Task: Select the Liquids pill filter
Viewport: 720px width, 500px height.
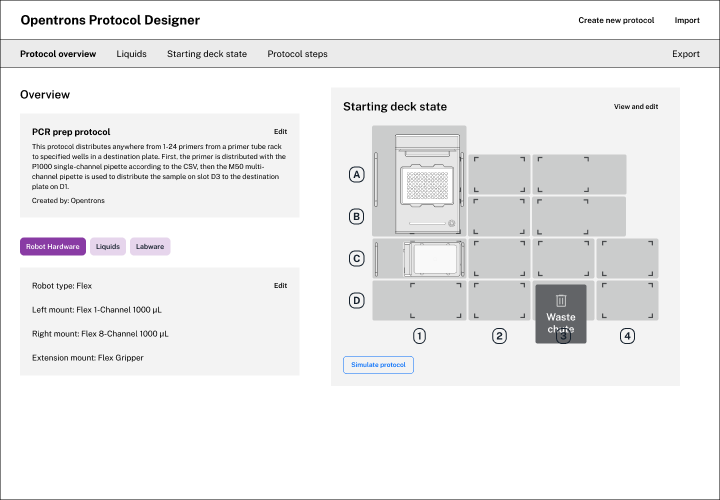Action: [x=108, y=247]
